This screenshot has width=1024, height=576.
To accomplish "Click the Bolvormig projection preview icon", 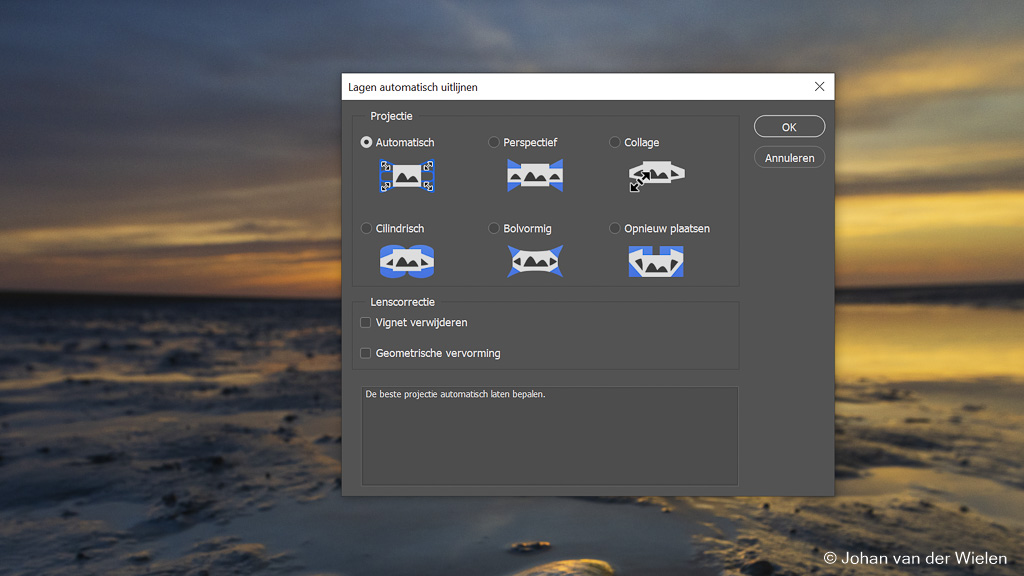I will tap(535, 262).
